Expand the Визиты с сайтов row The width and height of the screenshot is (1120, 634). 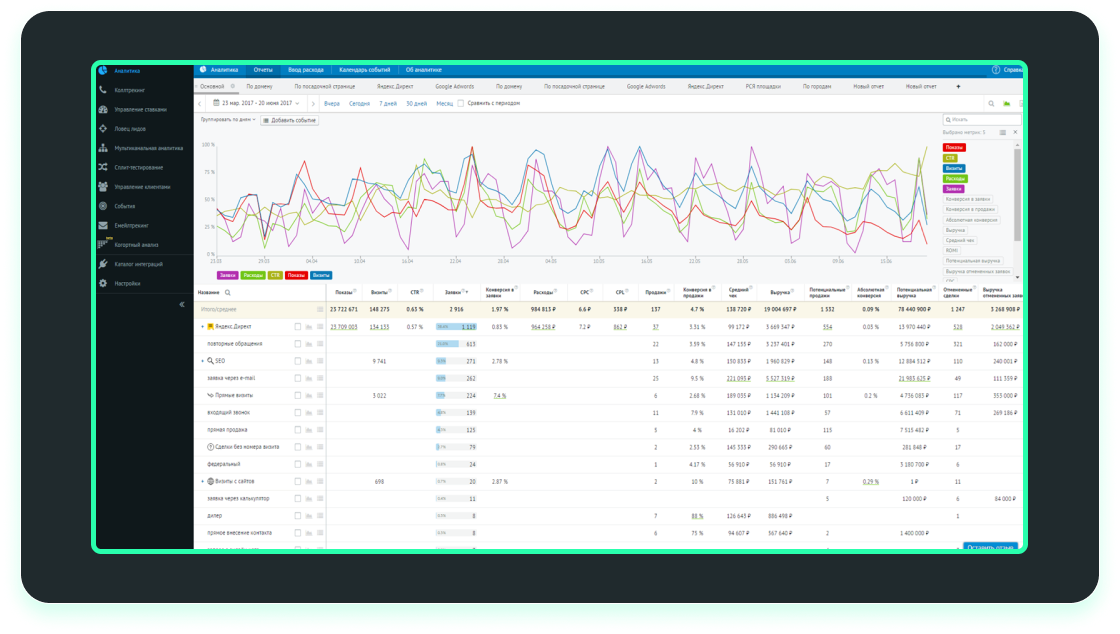(x=202, y=481)
